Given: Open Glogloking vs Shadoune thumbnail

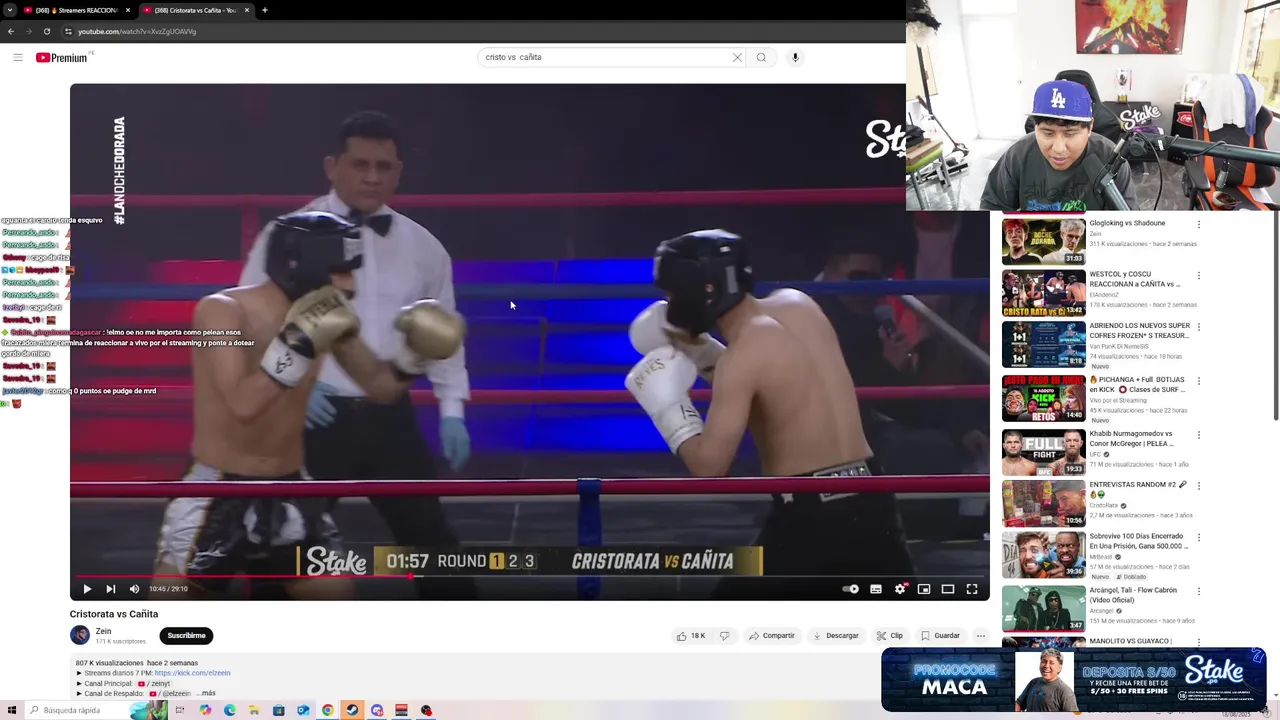Looking at the screenshot, I should (x=1044, y=242).
